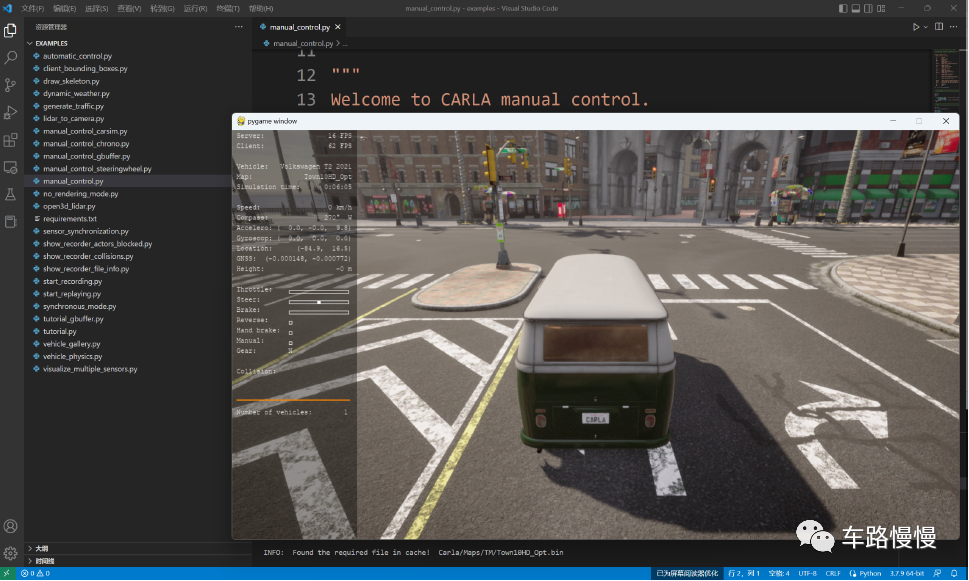
Task: Toggle the bottom panel layout icon
Action: (856, 9)
